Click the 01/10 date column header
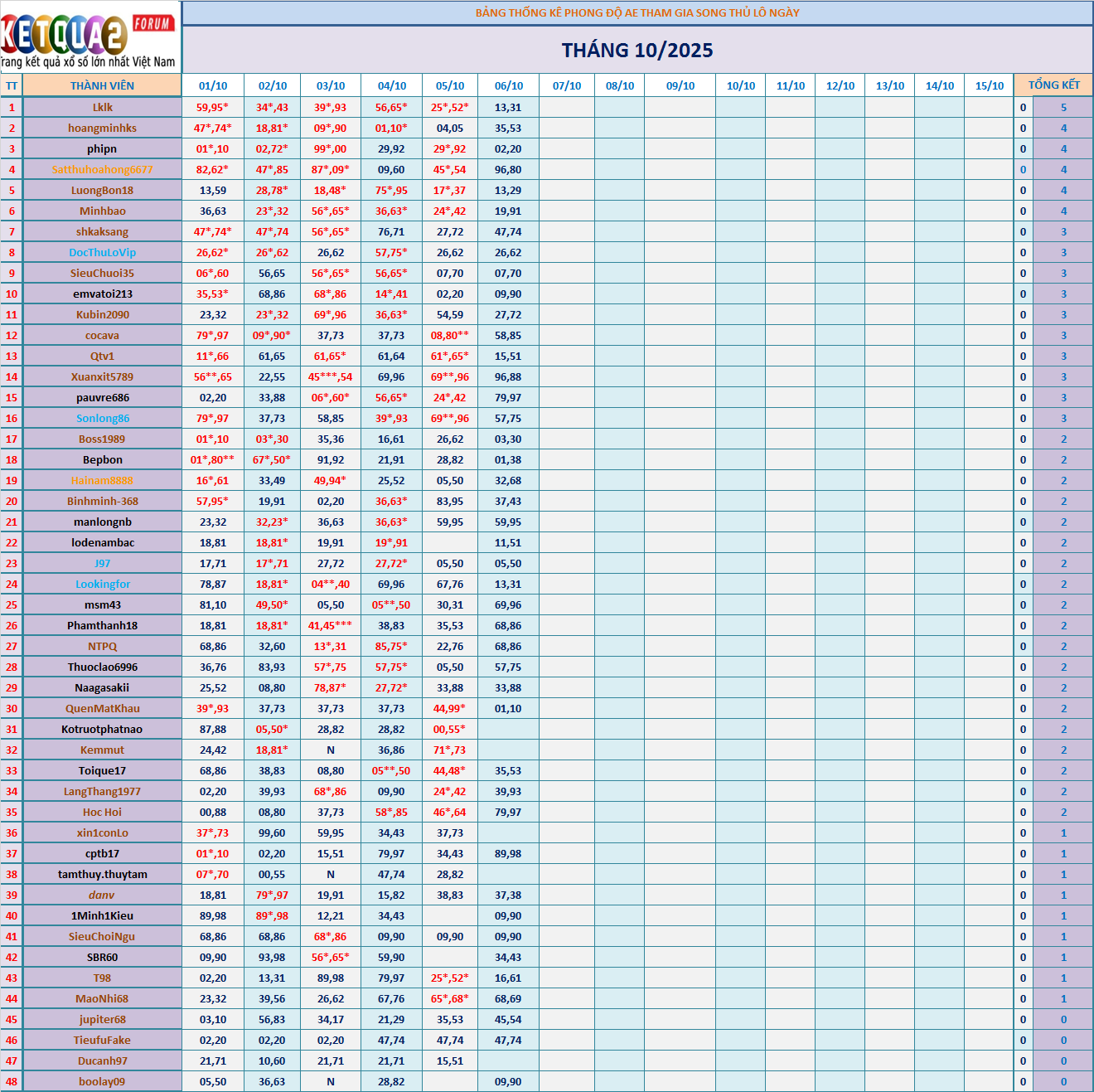The height and width of the screenshot is (1092, 1094). 213,86
